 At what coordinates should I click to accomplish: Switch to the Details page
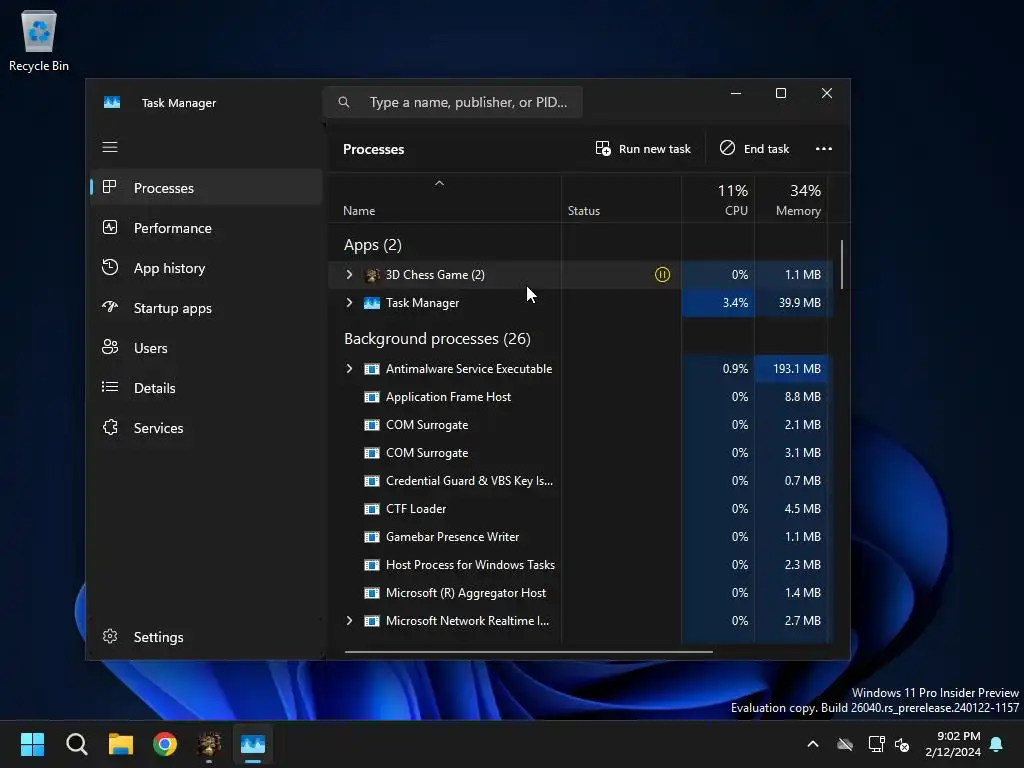[206, 387]
